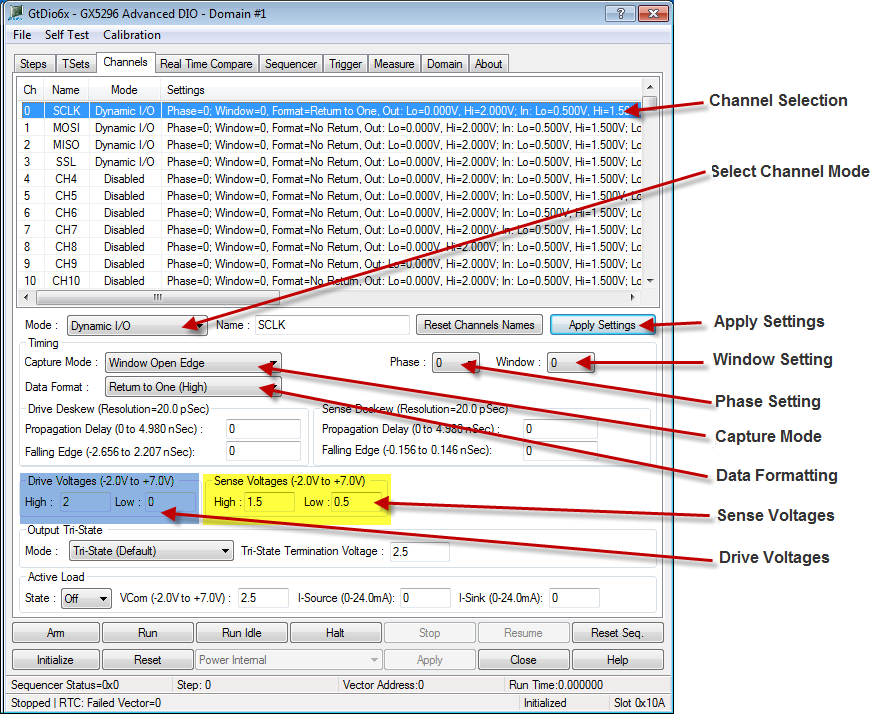Click the channel list scroll down arrow
The height and width of the screenshot is (714, 880).
click(650, 281)
